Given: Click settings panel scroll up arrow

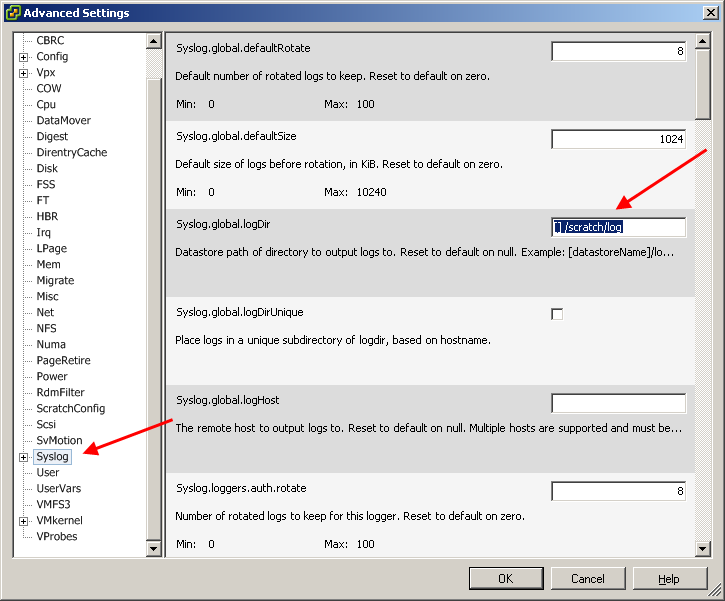Looking at the screenshot, I should (703, 41).
